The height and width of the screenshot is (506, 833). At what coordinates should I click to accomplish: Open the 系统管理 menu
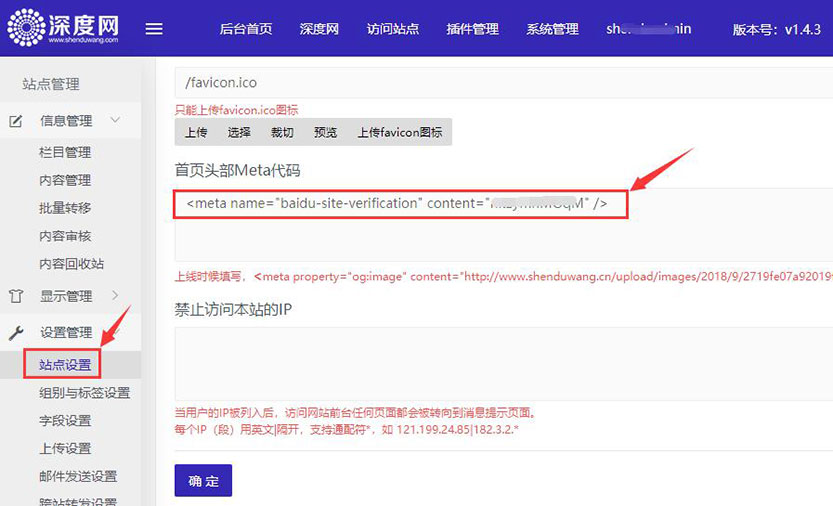pos(552,29)
